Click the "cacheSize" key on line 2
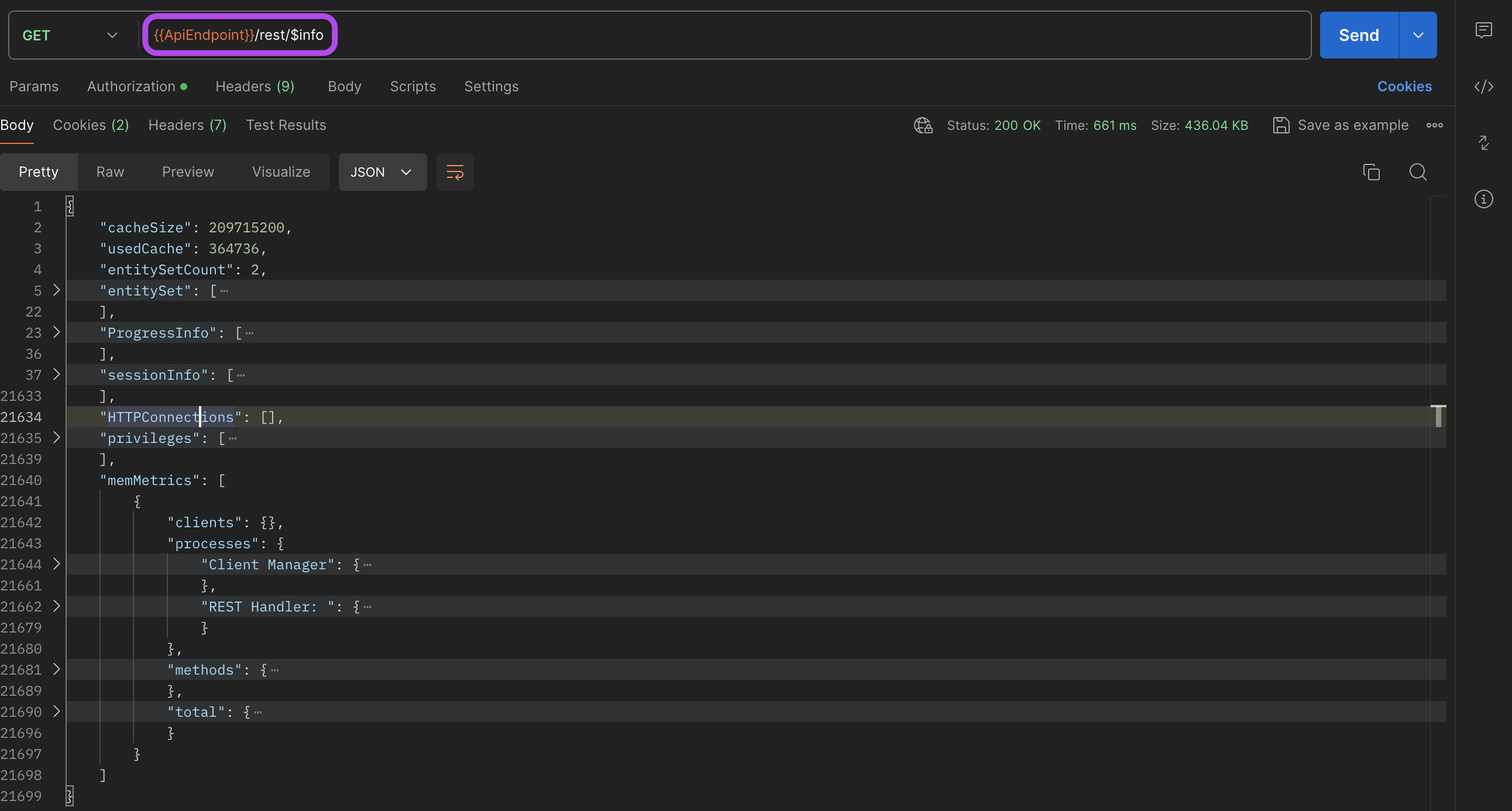This screenshot has width=1512, height=811. click(x=146, y=227)
